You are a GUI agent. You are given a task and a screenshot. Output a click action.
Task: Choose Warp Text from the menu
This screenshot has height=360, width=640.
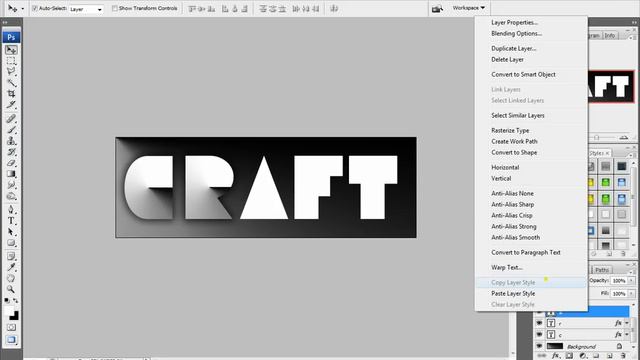click(507, 267)
